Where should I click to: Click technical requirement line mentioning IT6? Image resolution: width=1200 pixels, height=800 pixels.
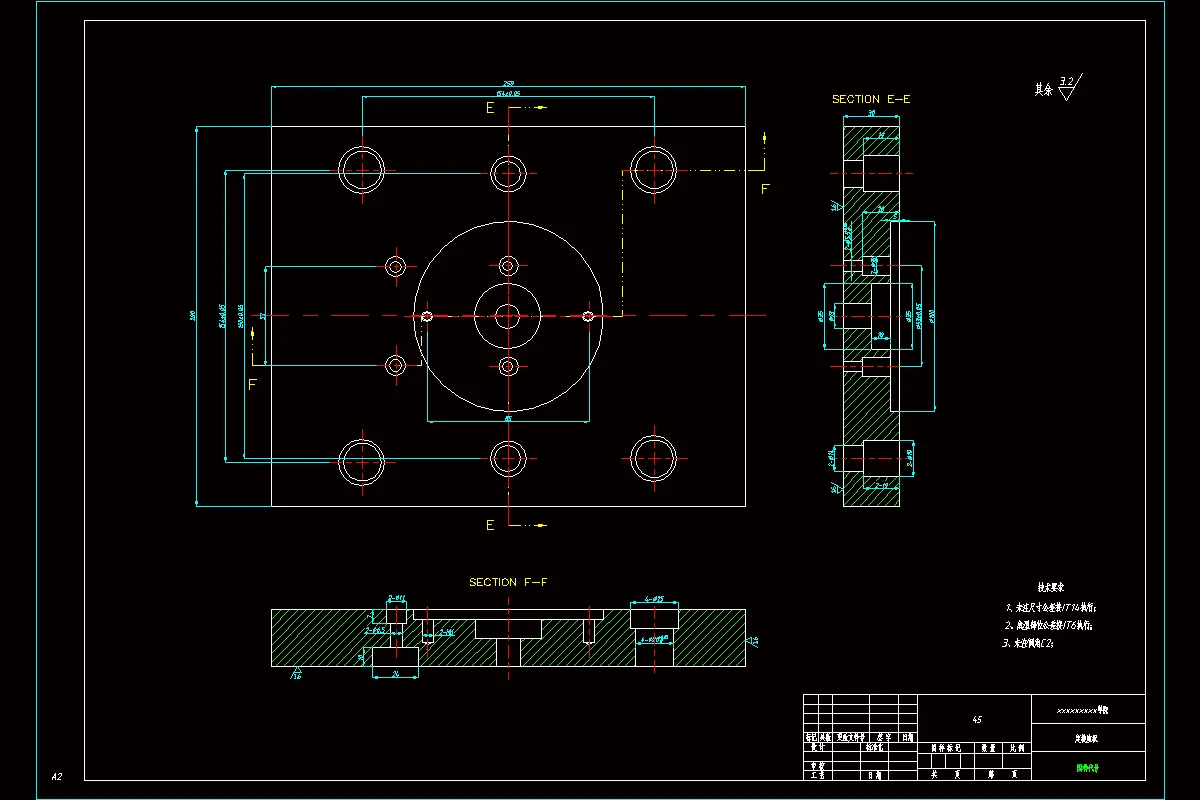(1048, 625)
